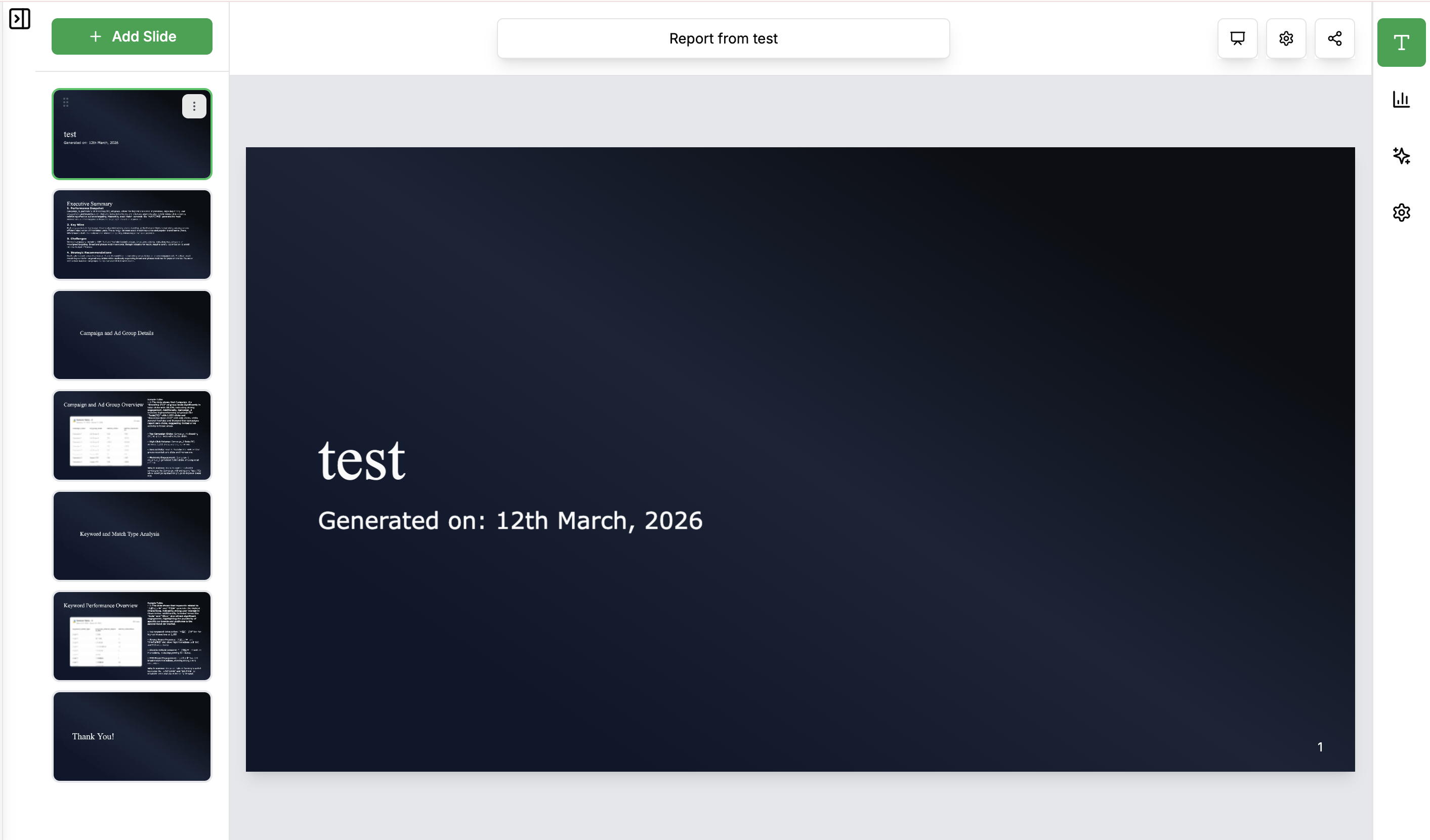Select the 'Campaign and Ad Group Details' slide

(x=132, y=335)
